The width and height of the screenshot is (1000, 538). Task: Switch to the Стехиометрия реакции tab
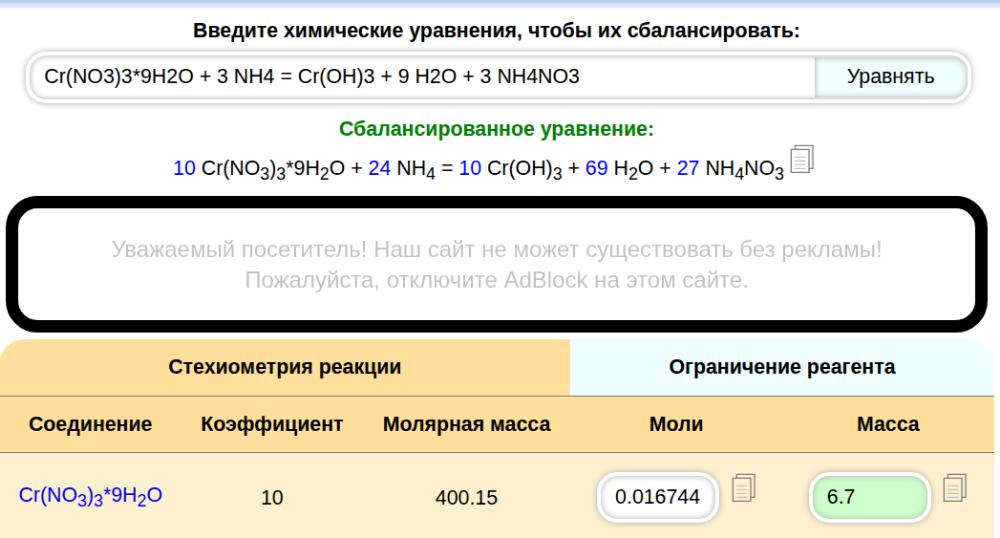(x=285, y=367)
